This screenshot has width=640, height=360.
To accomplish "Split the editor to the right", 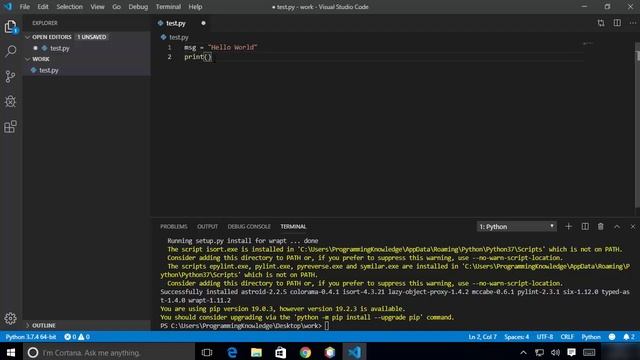I will click(x=617, y=23).
